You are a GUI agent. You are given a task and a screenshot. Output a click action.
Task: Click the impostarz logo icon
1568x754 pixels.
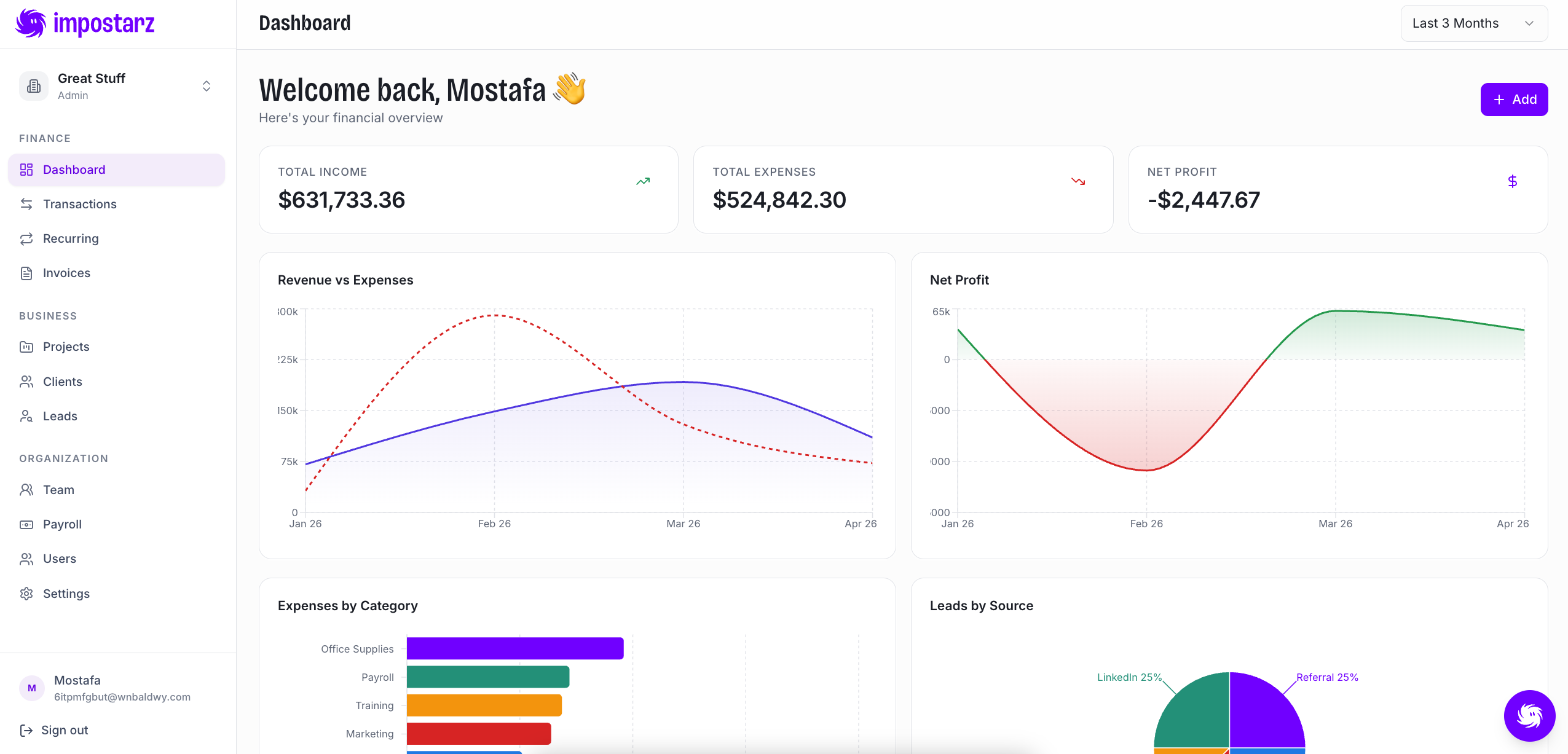(x=30, y=23)
